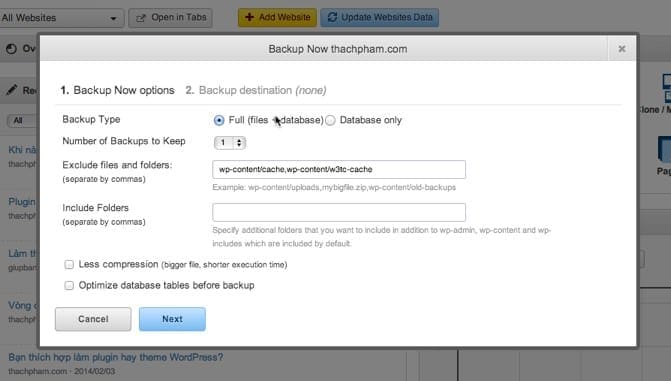Click the 'Backup Type' label

click(91, 119)
